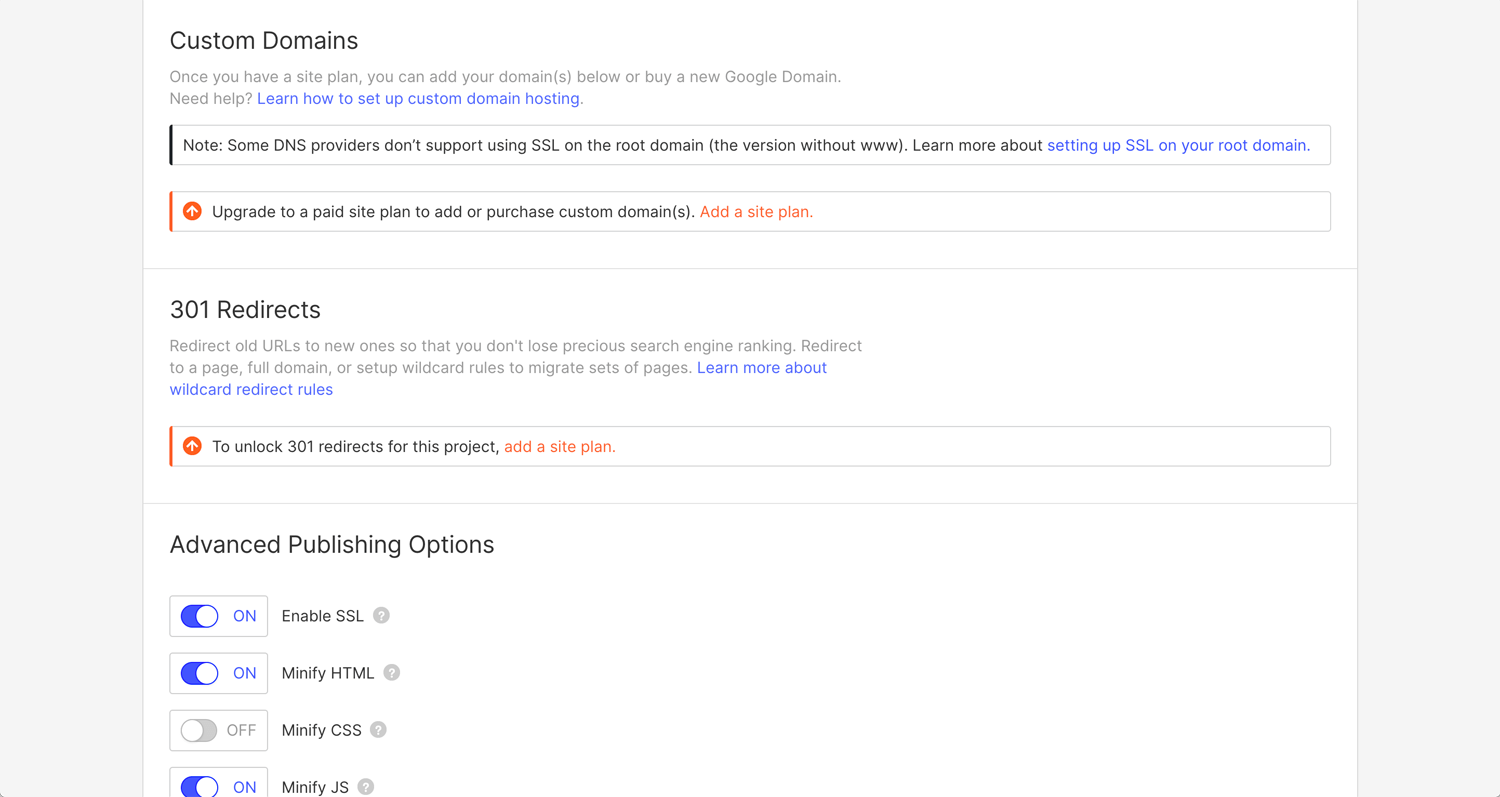Click the 301 Redirects section heading
The height and width of the screenshot is (797, 1500).
[245, 309]
